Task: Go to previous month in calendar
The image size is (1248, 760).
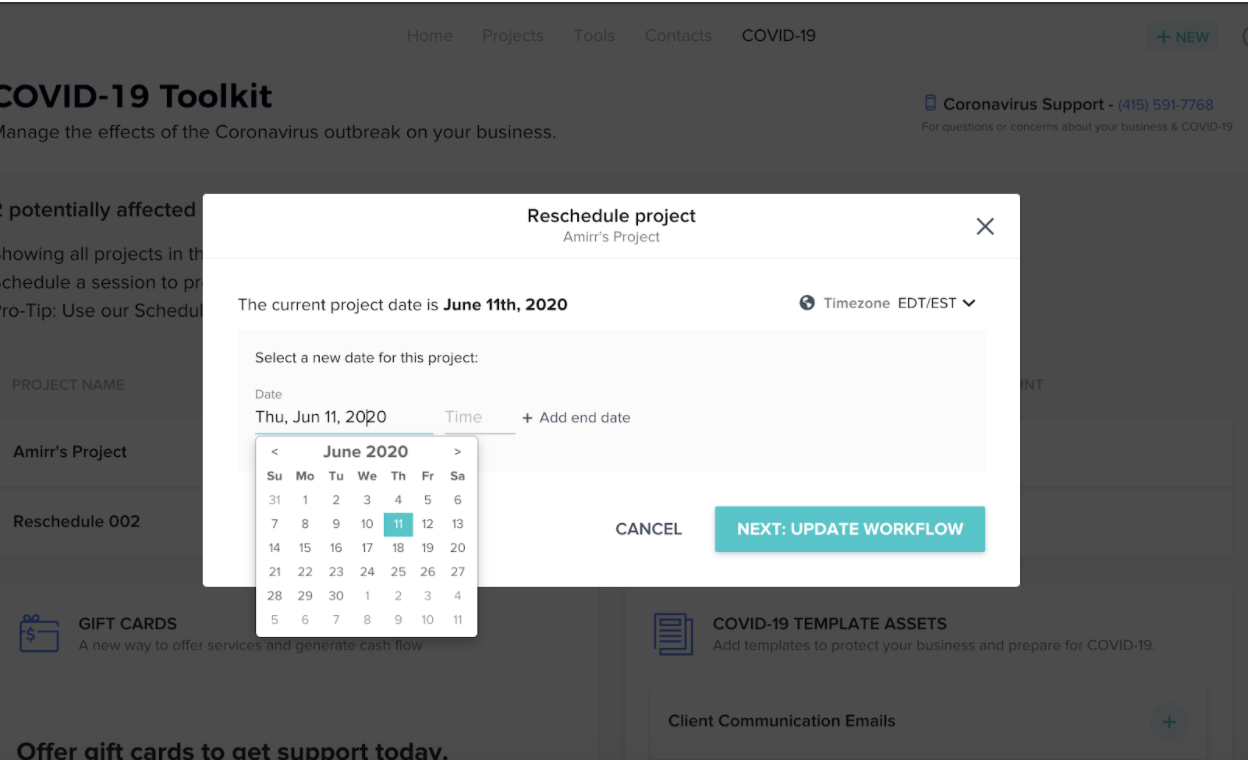Action: [x=275, y=452]
